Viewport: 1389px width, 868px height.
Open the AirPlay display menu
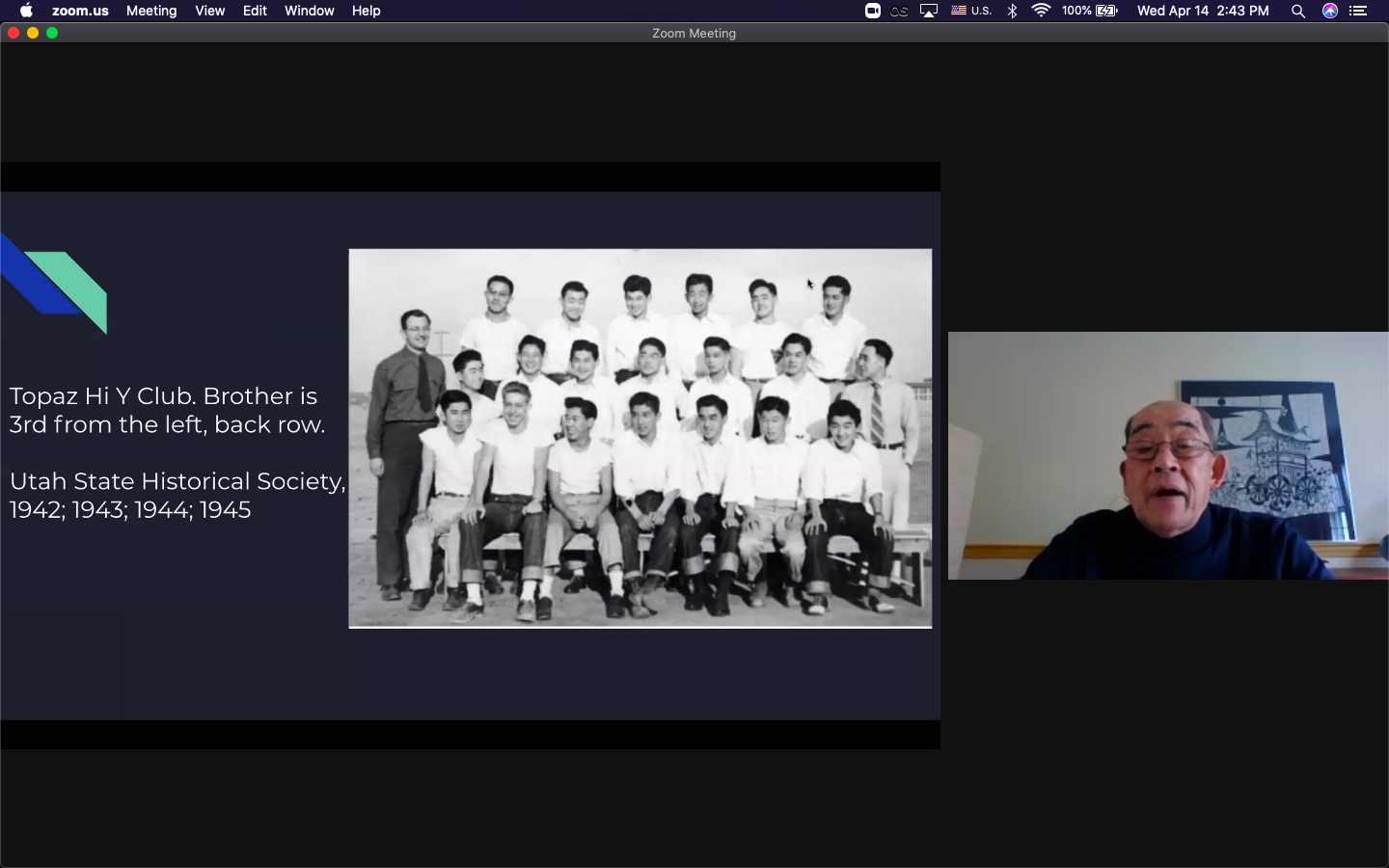click(928, 11)
